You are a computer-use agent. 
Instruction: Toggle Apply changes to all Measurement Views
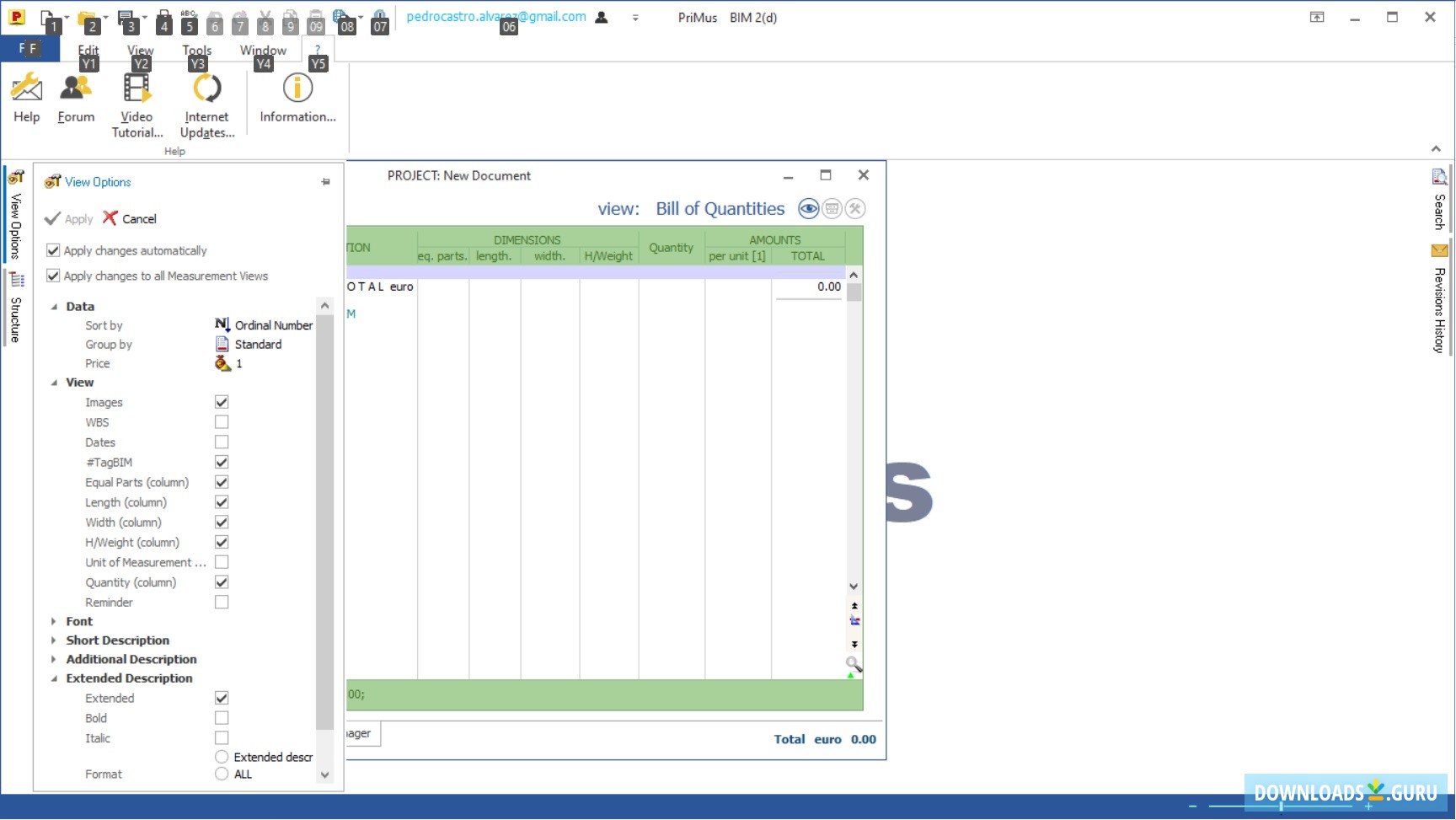coord(53,276)
